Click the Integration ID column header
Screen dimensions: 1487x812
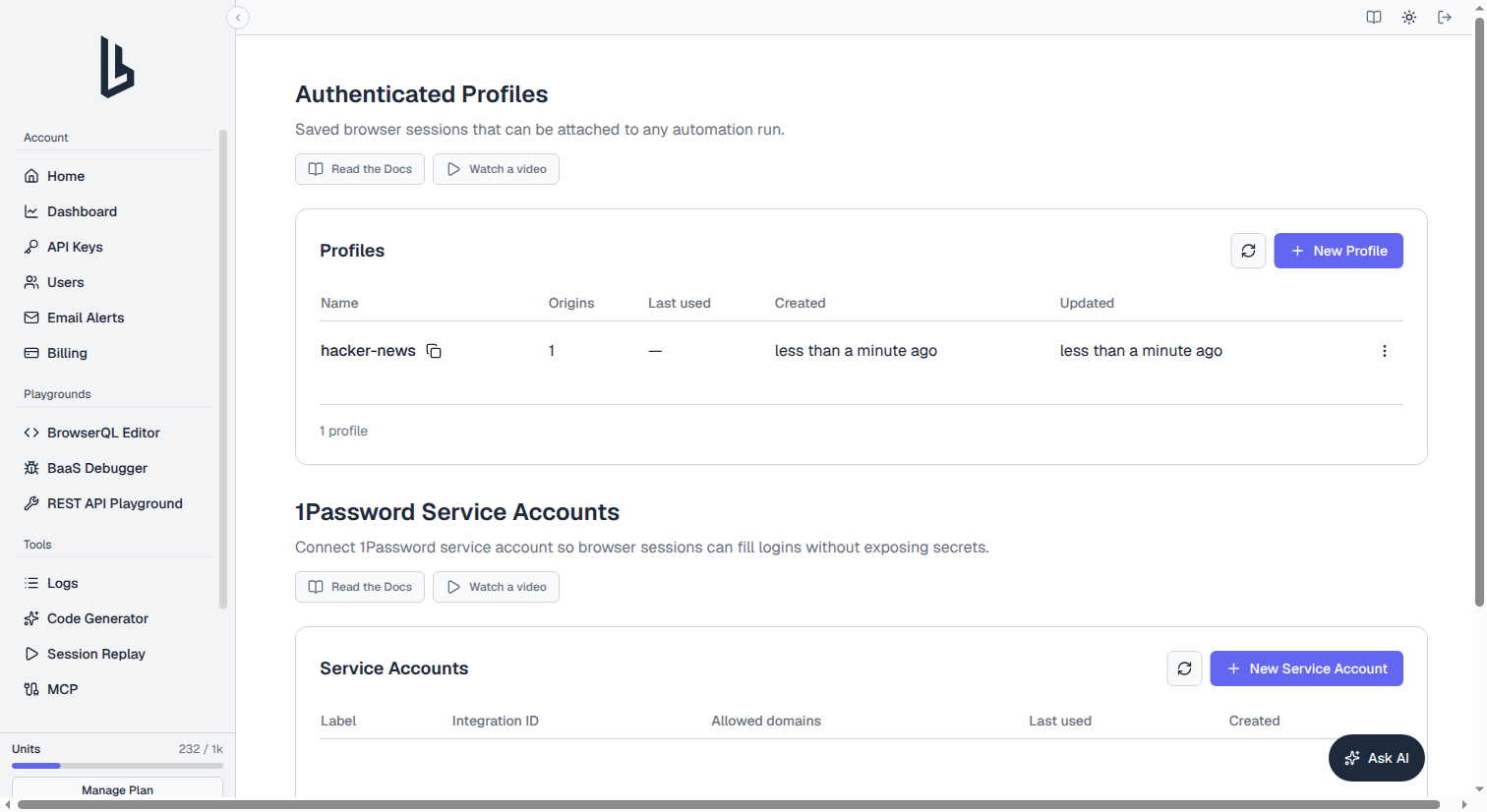496,721
